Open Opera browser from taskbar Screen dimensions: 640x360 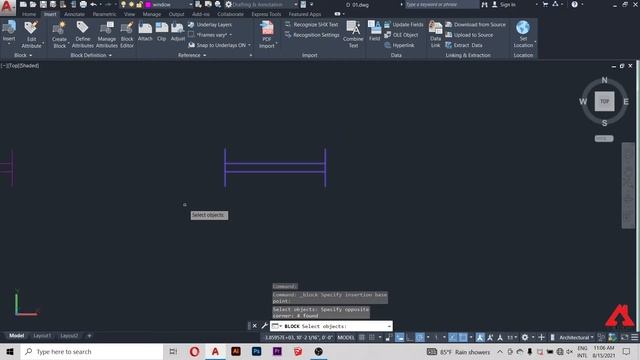[194, 351]
